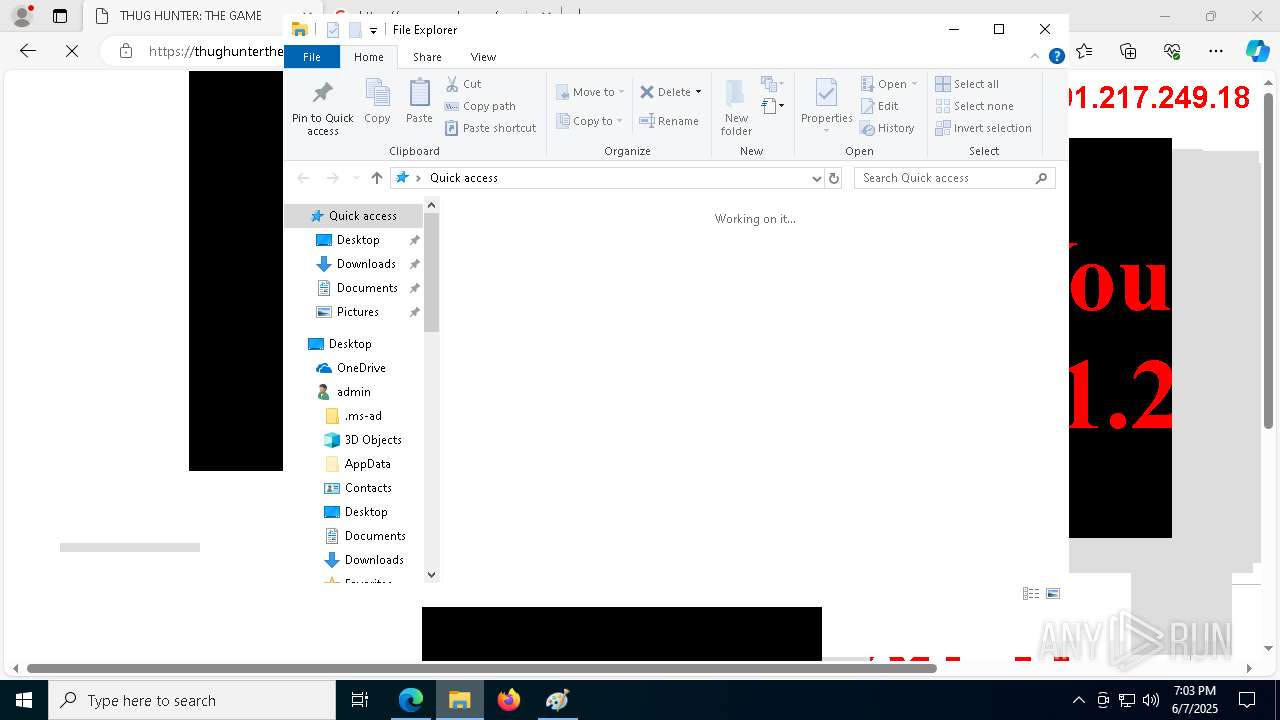Click the Delete ribbon button

pyautogui.click(x=665, y=92)
